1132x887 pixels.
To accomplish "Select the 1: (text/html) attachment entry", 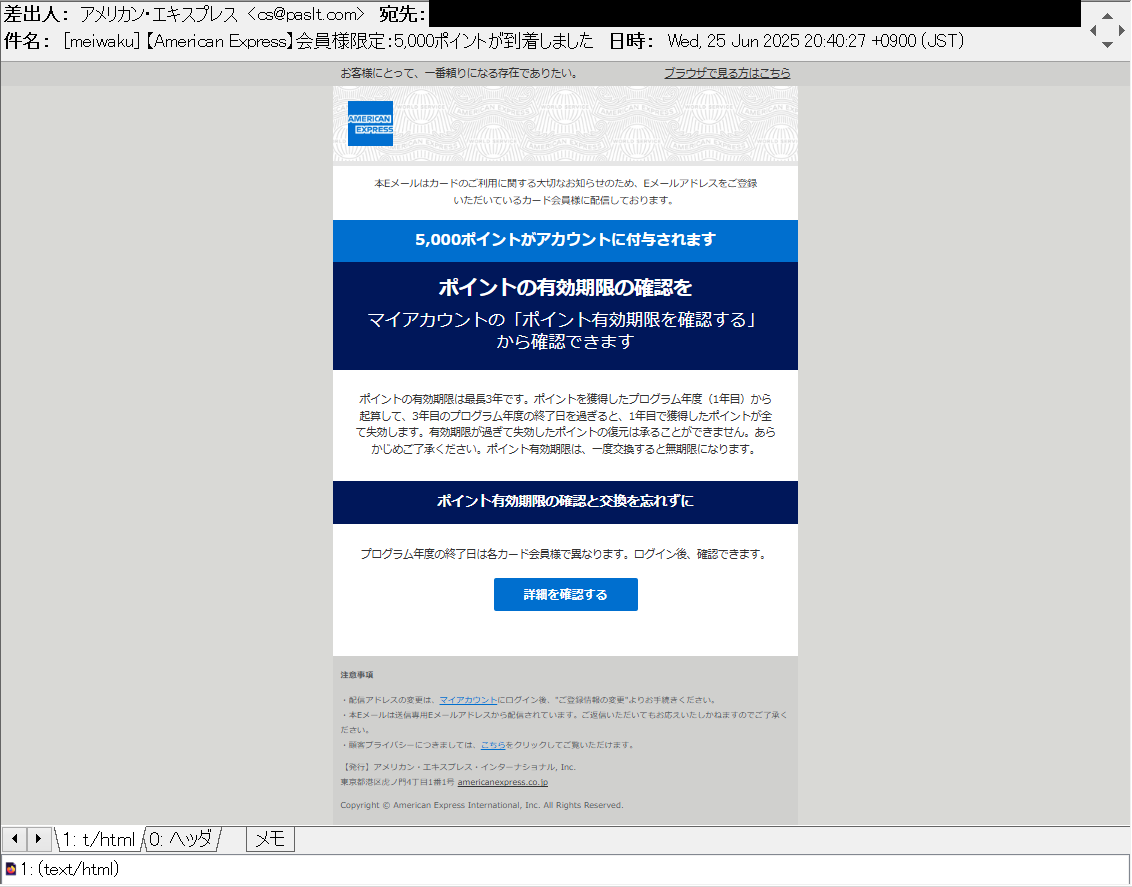I will (69, 869).
